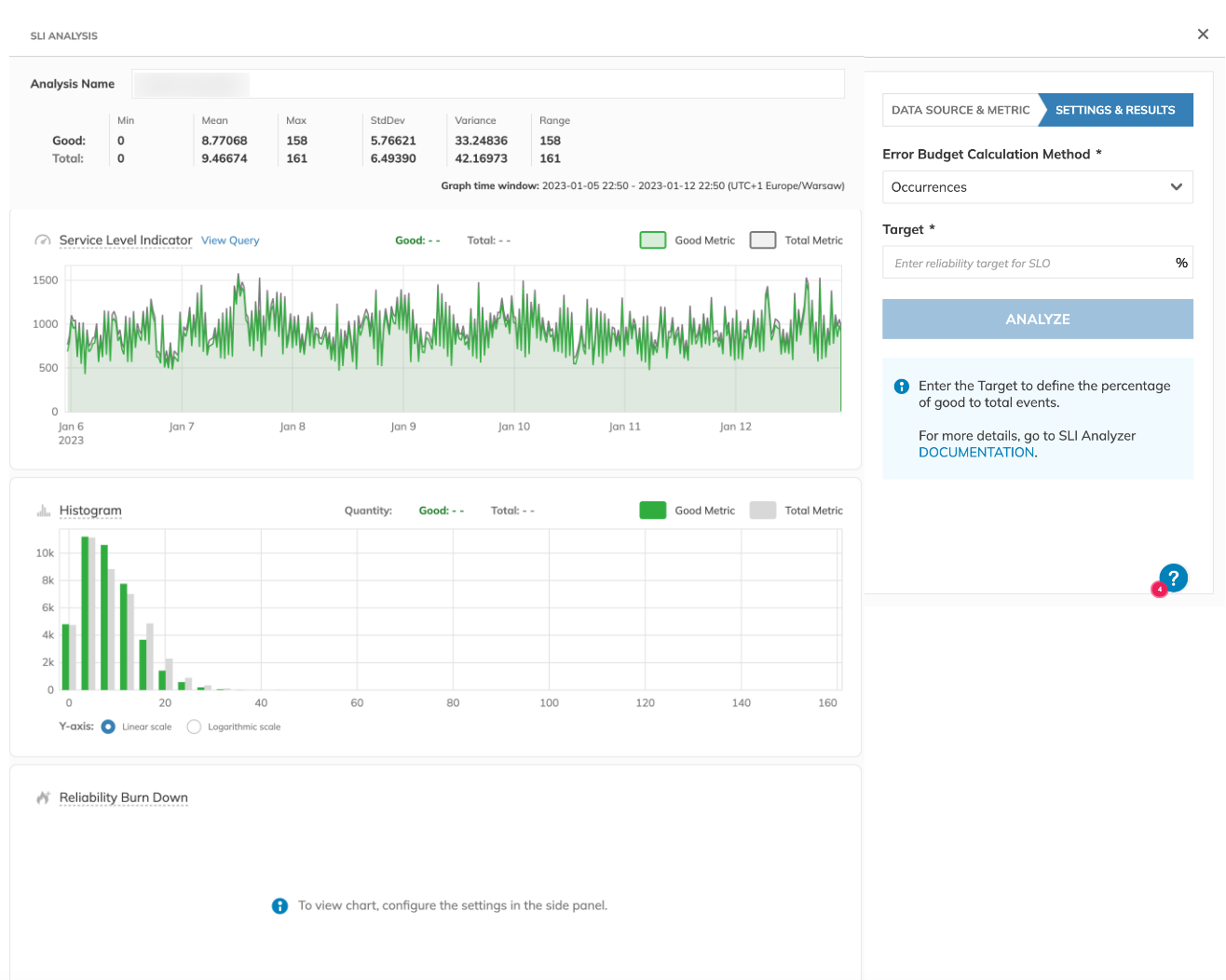
Task: Open the blue help question mark widget
Action: click(1174, 578)
